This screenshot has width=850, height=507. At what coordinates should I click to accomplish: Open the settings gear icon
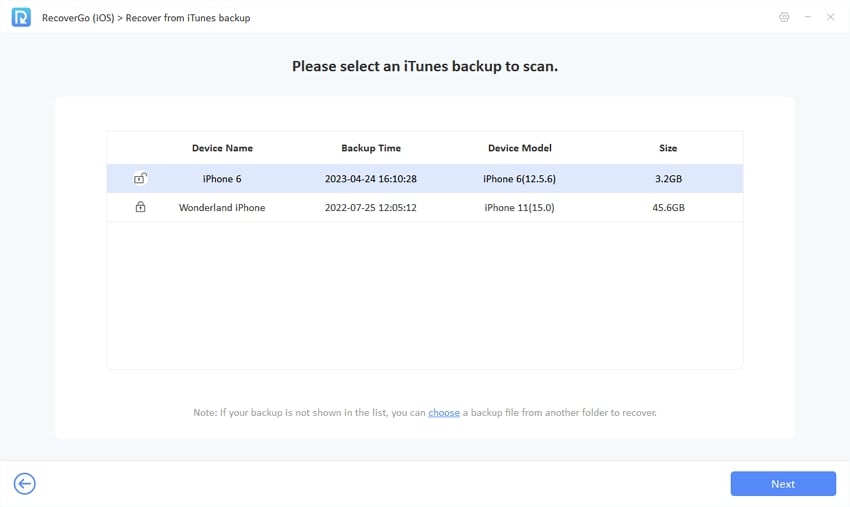pyautogui.click(x=783, y=17)
